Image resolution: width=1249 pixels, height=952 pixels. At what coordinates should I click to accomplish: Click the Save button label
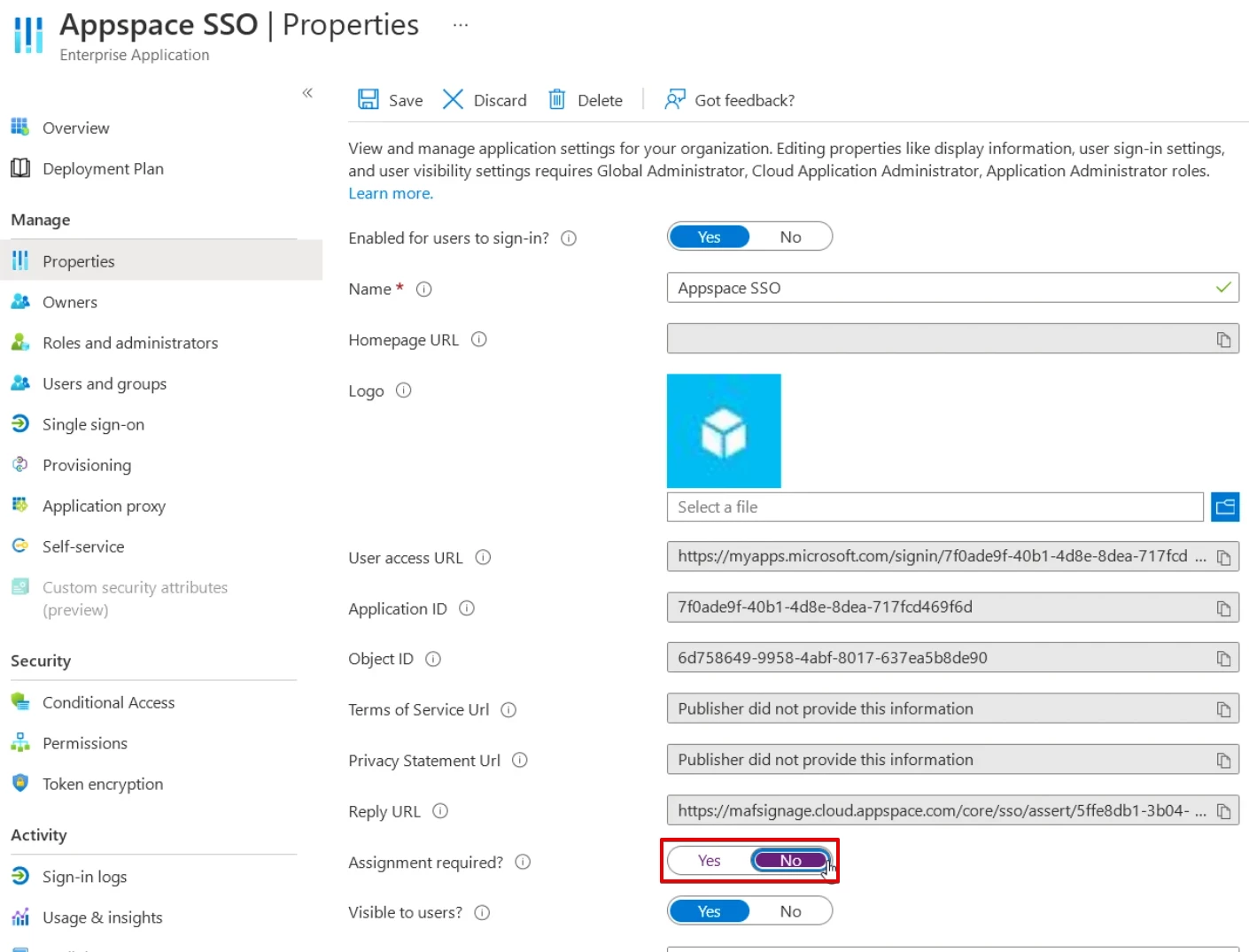406,100
